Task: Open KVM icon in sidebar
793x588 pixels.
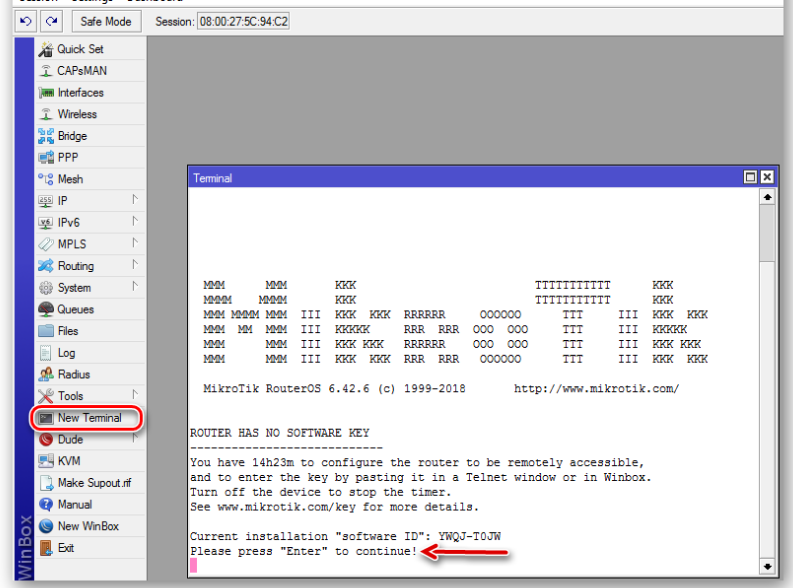Action: tap(46, 461)
